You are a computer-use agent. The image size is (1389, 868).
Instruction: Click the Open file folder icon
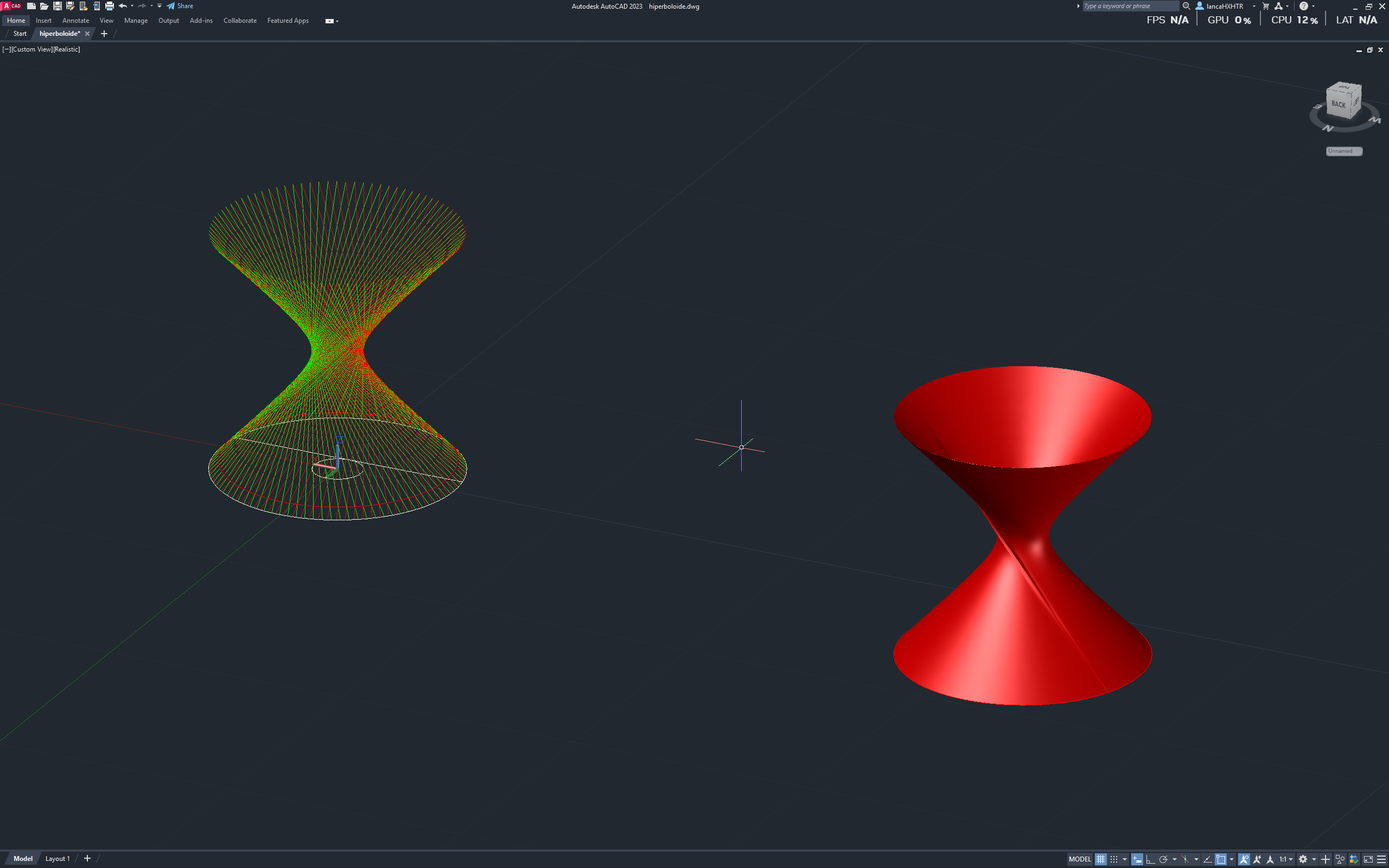tap(44, 7)
